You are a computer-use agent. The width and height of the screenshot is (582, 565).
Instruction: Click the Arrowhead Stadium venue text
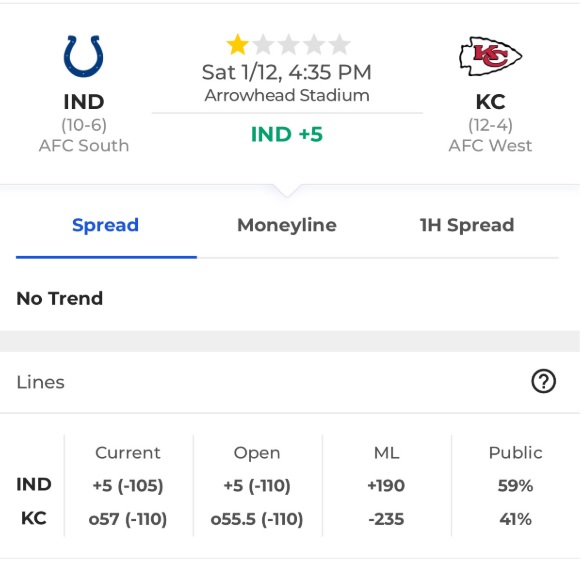coord(287,95)
